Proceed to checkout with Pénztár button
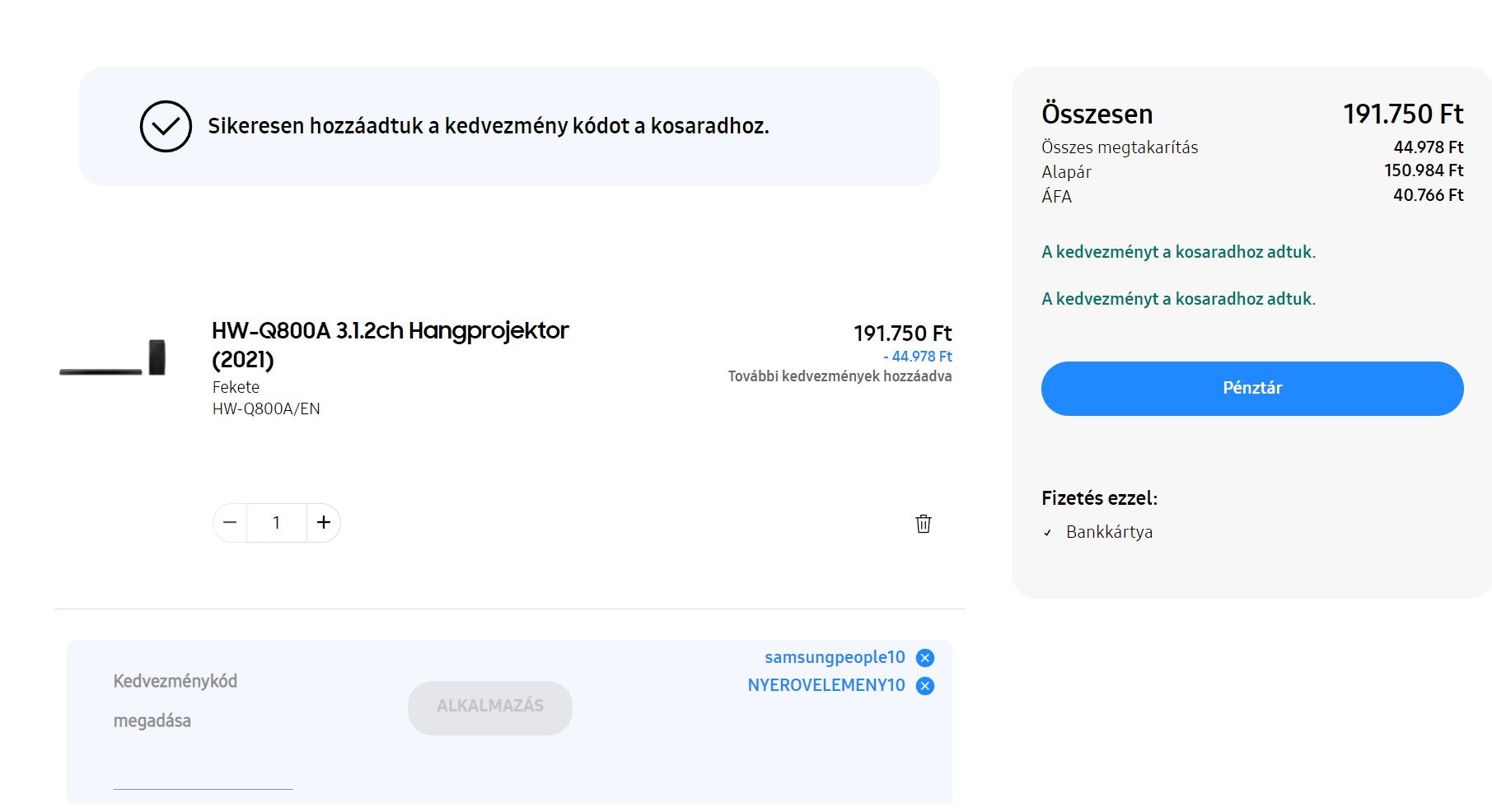The image size is (1492, 812). click(x=1252, y=389)
